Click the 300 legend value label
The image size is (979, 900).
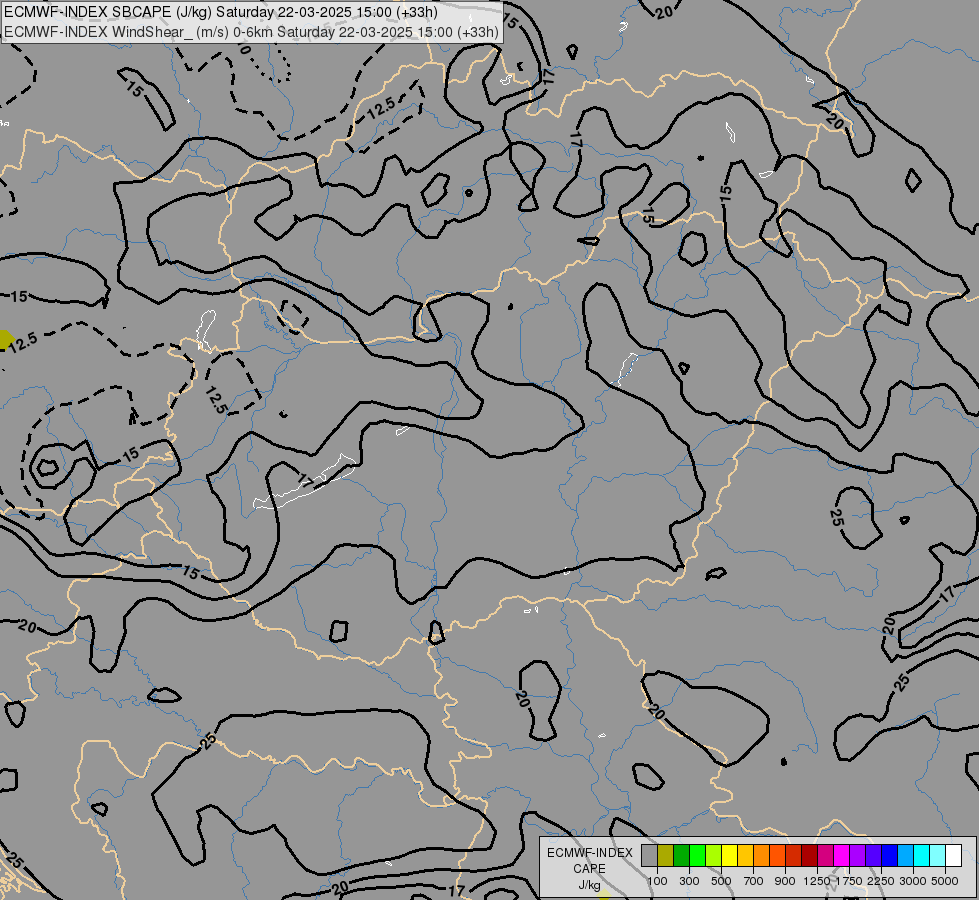[x=689, y=881]
